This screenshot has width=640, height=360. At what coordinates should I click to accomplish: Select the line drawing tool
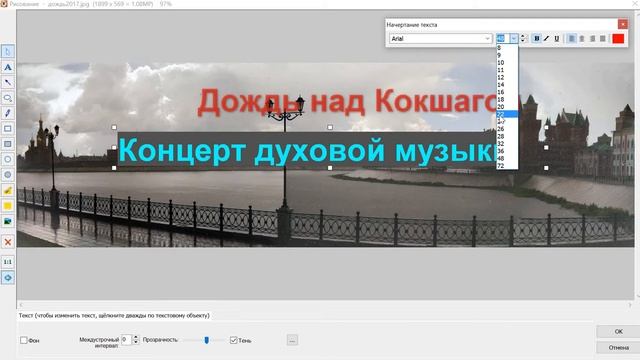click(x=8, y=82)
